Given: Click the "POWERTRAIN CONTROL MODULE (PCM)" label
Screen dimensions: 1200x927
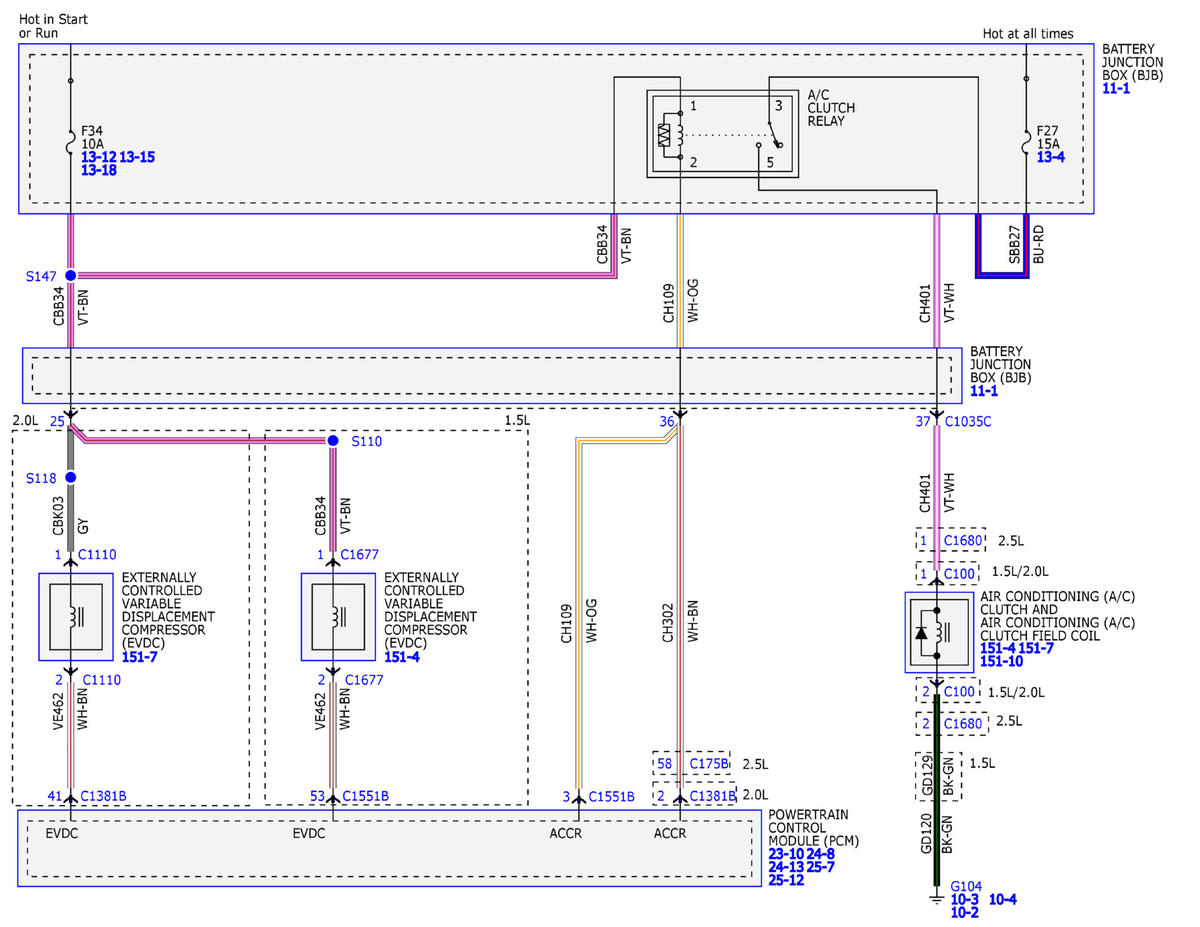Looking at the screenshot, I should 815,828.
